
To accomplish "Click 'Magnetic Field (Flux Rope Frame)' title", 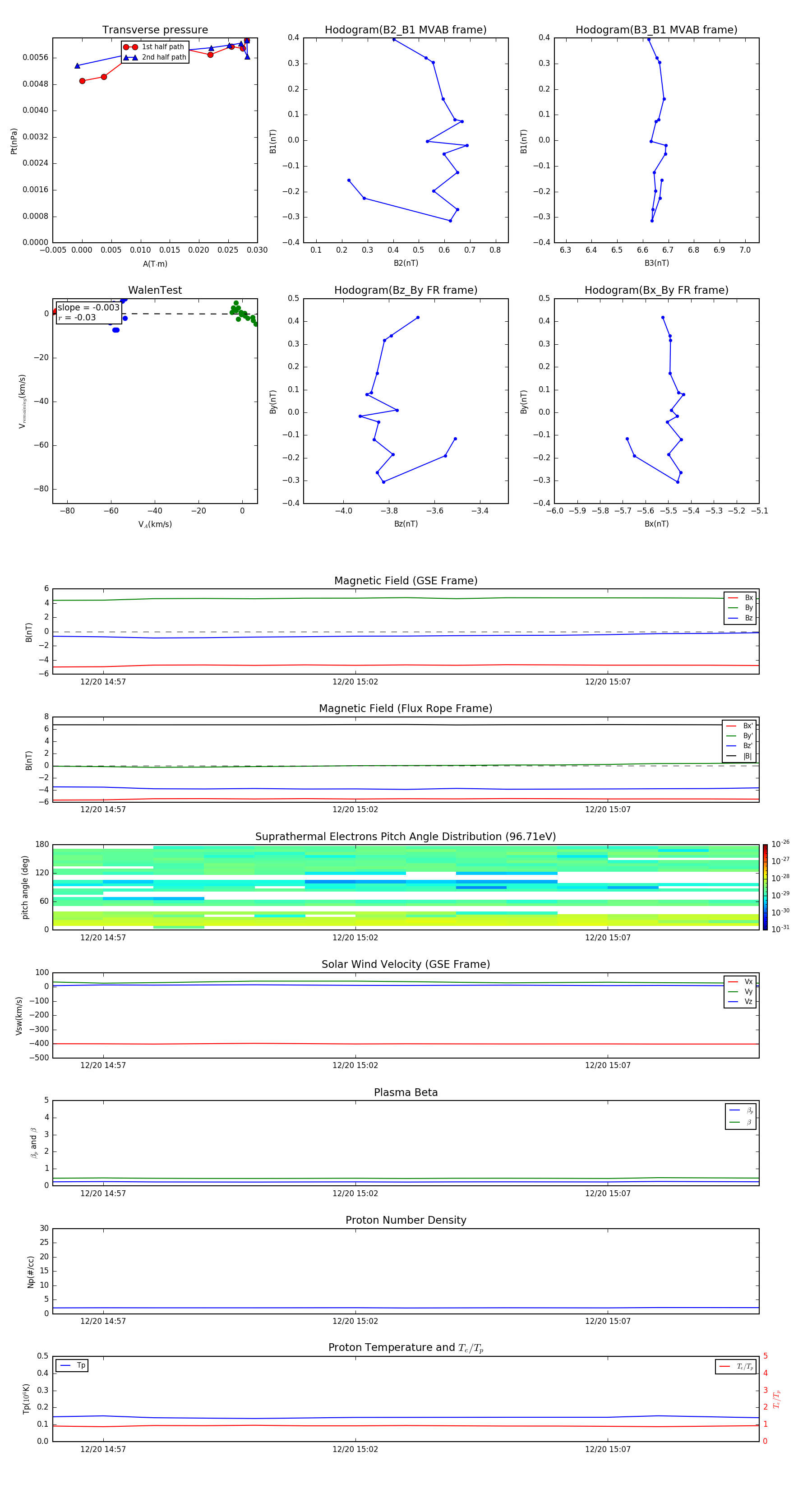I will tap(406, 709).
